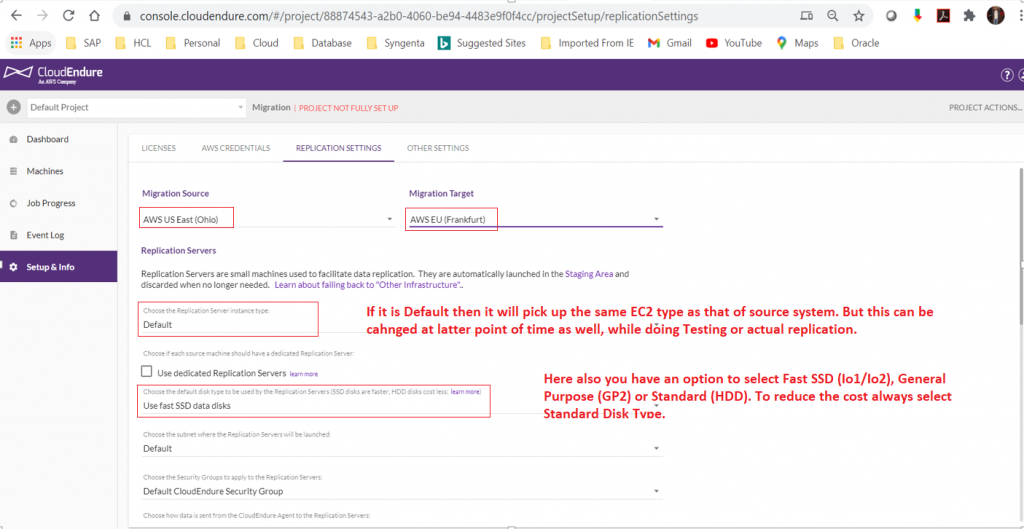This screenshot has height=529, width=1024.
Task: Select Setup & Info in sidebar
Action: click(59, 267)
